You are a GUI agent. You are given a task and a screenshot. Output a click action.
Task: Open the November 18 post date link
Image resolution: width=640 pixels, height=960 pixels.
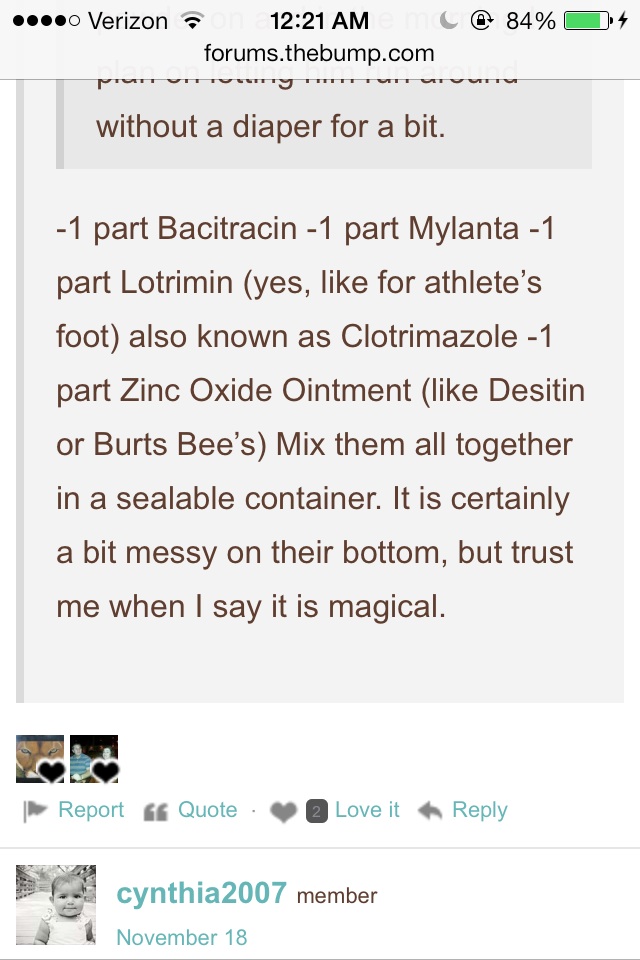[x=182, y=937]
